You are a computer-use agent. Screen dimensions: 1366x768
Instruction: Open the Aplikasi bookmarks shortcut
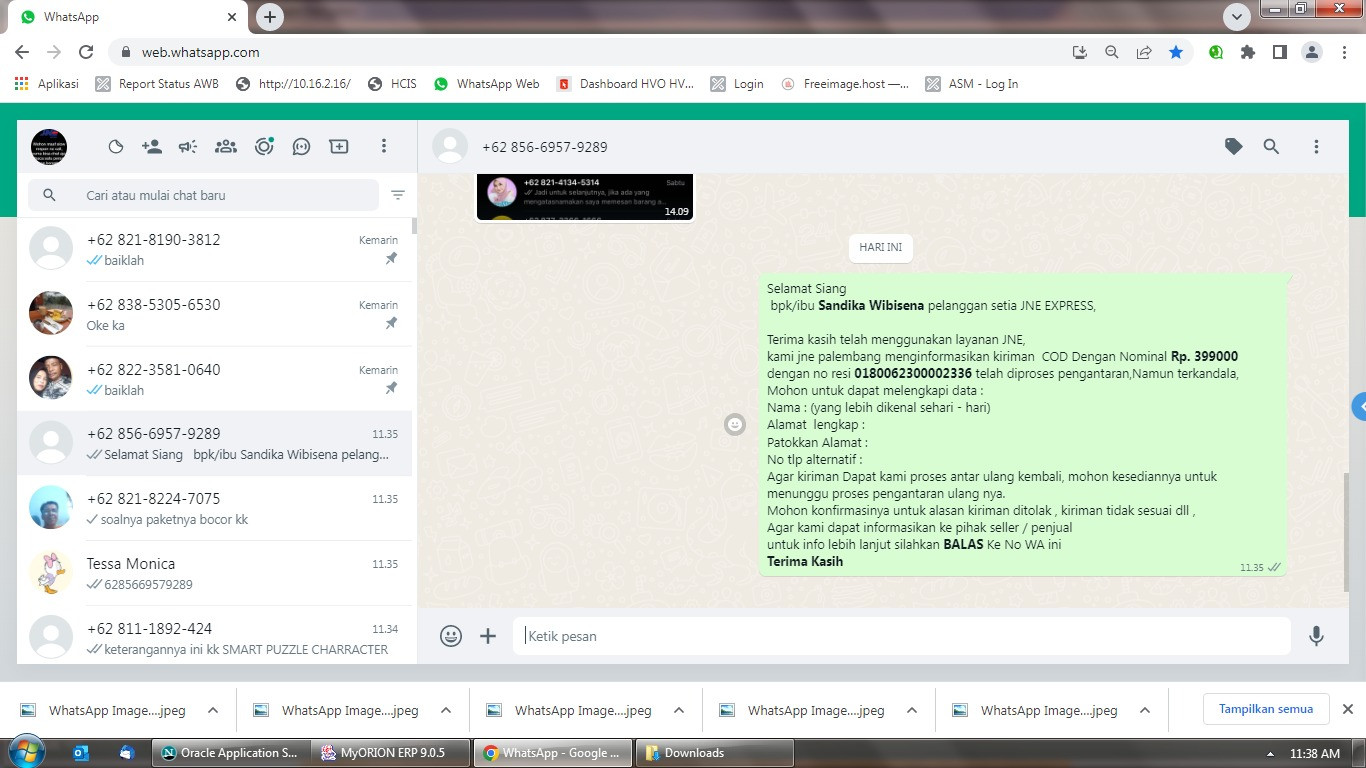point(47,84)
